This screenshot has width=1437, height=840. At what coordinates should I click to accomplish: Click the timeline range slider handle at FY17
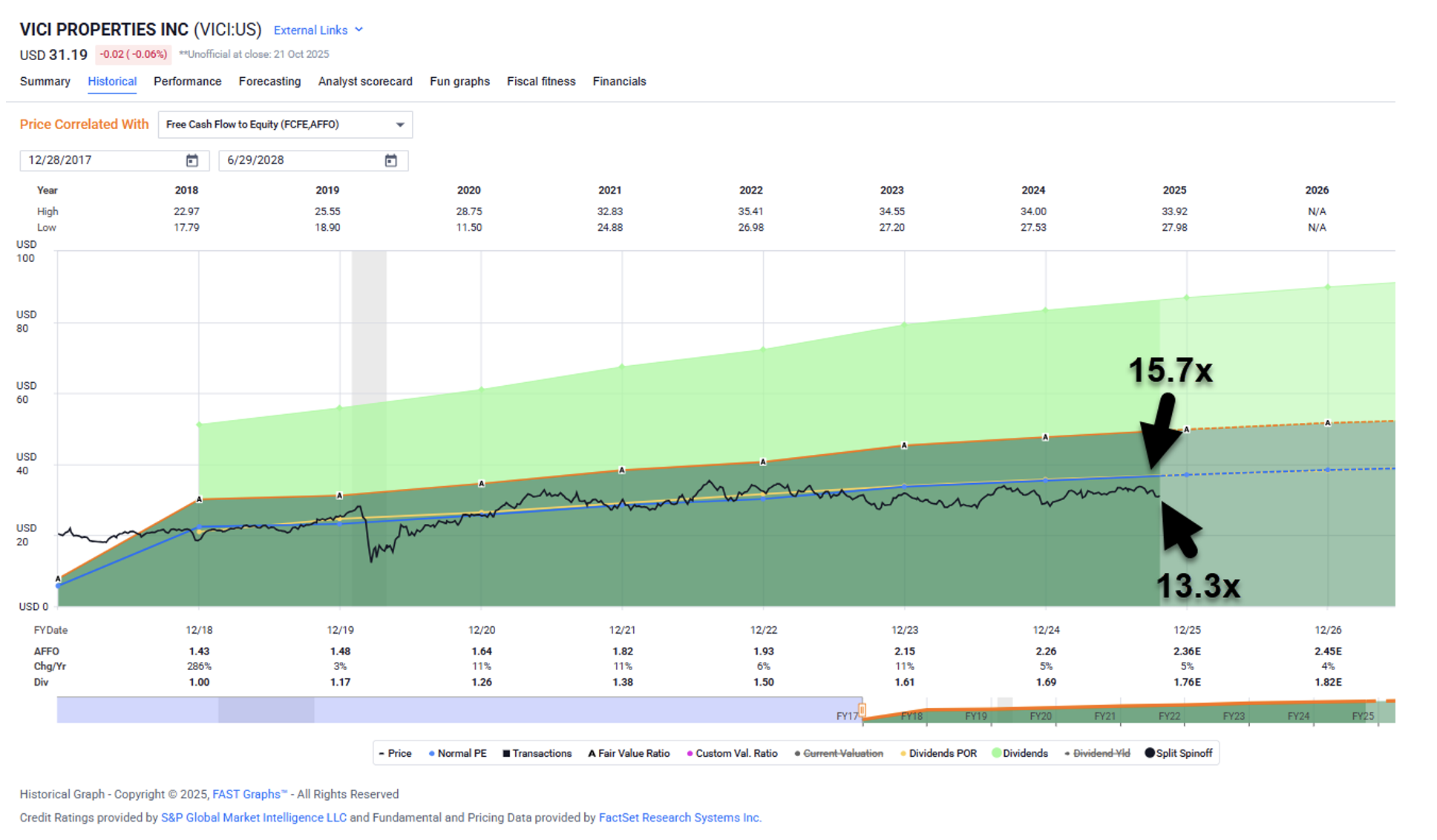click(862, 711)
